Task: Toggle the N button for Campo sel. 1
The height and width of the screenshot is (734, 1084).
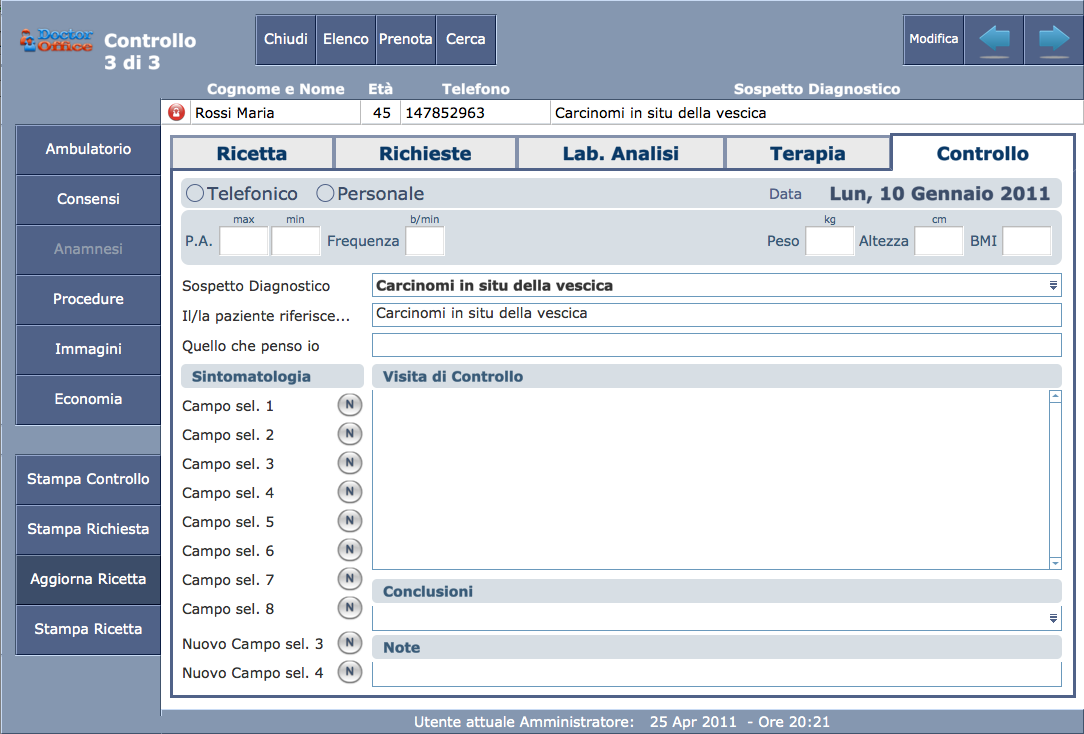Action: click(x=350, y=405)
